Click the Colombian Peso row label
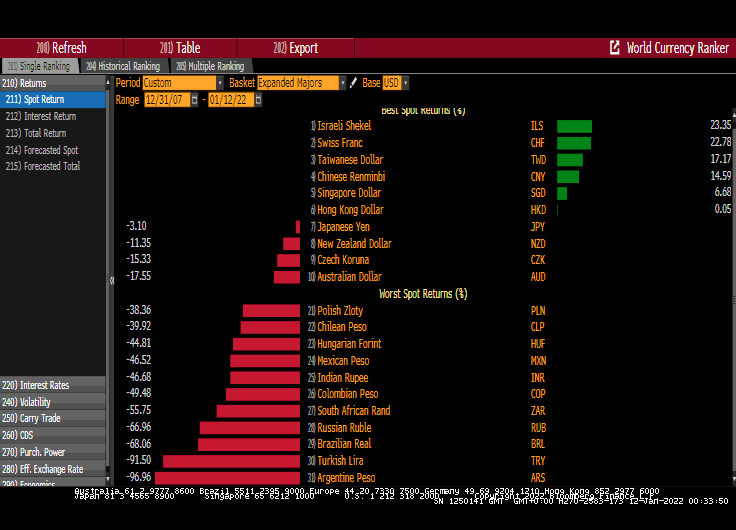This screenshot has width=736, height=530. [x=348, y=394]
